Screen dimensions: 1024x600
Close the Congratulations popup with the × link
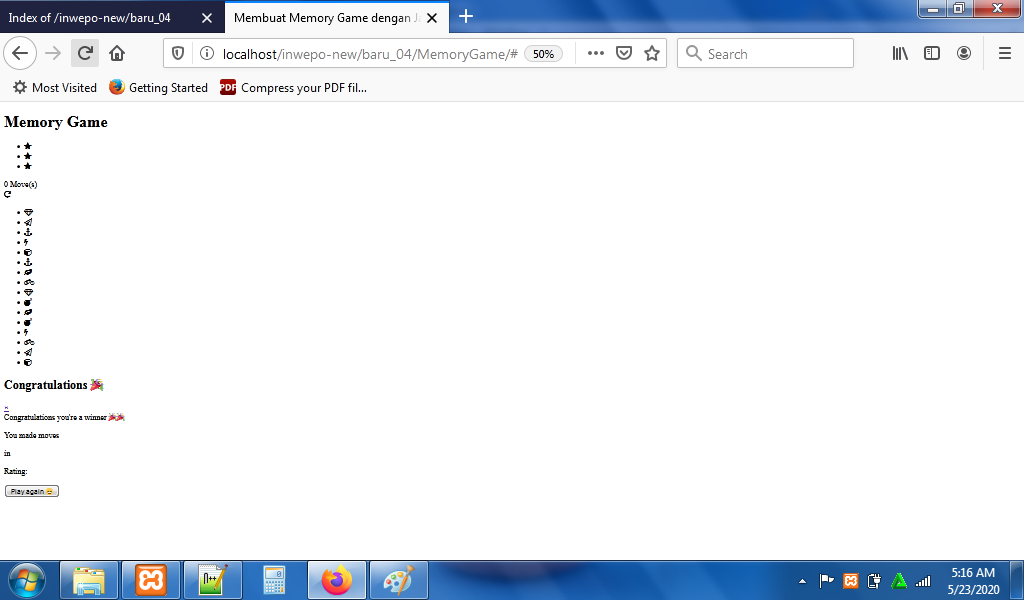click(6, 407)
